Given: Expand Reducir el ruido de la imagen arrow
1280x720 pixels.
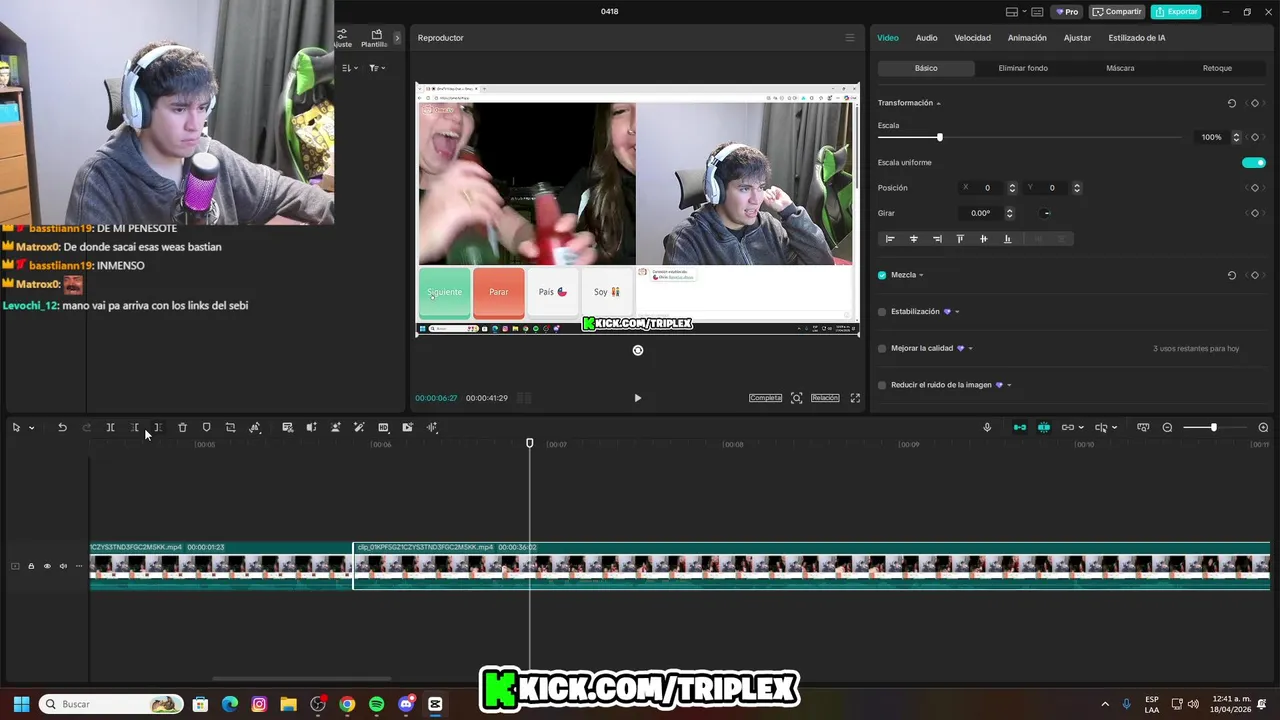Looking at the screenshot, I should tap(1009, 385).
